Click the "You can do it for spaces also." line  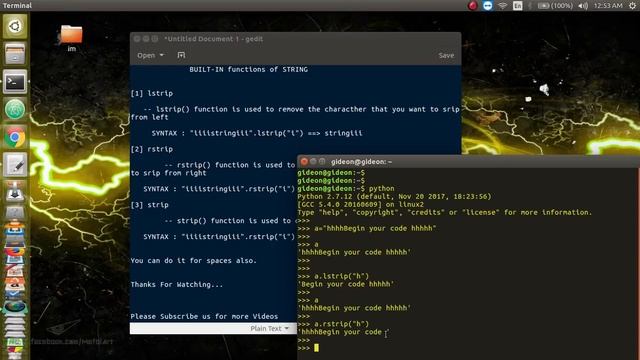(x=193, y=260)
